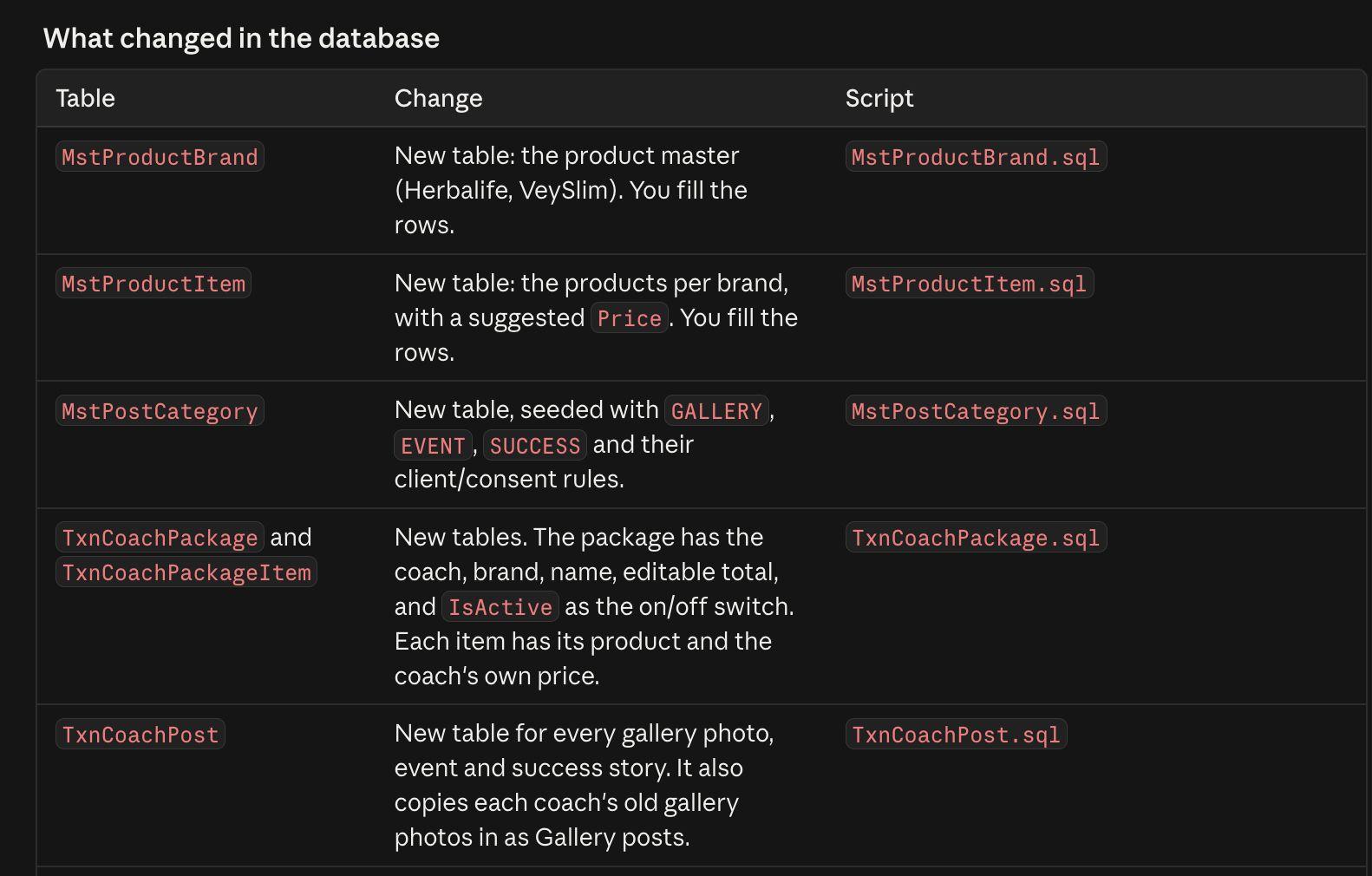This screenshot has height=876, width=1372.
Task: Click the TxnCoachPackage code label
Action: coord(160,538)
